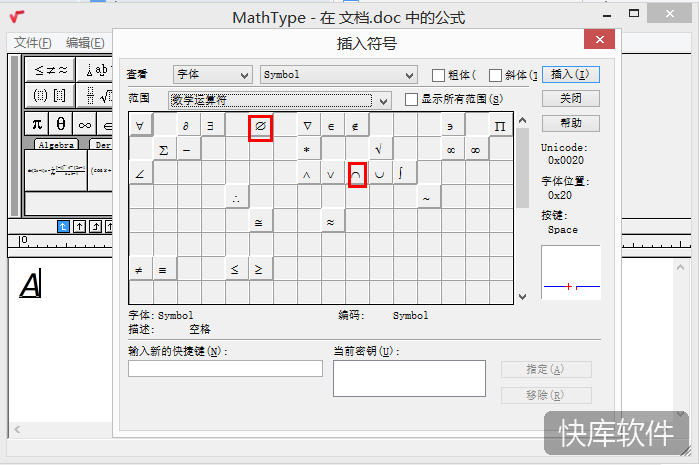
Task: Click the symbol grid scroll-down arrow
Action: (x=522, y=296)
